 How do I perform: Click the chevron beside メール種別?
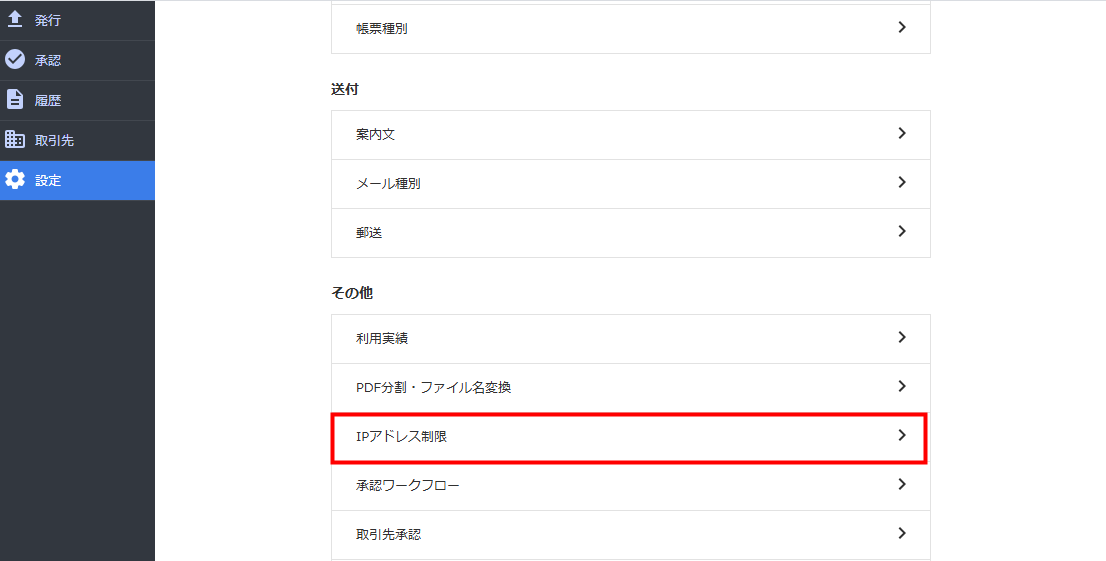pyautogui.click(x=901, y=182)
